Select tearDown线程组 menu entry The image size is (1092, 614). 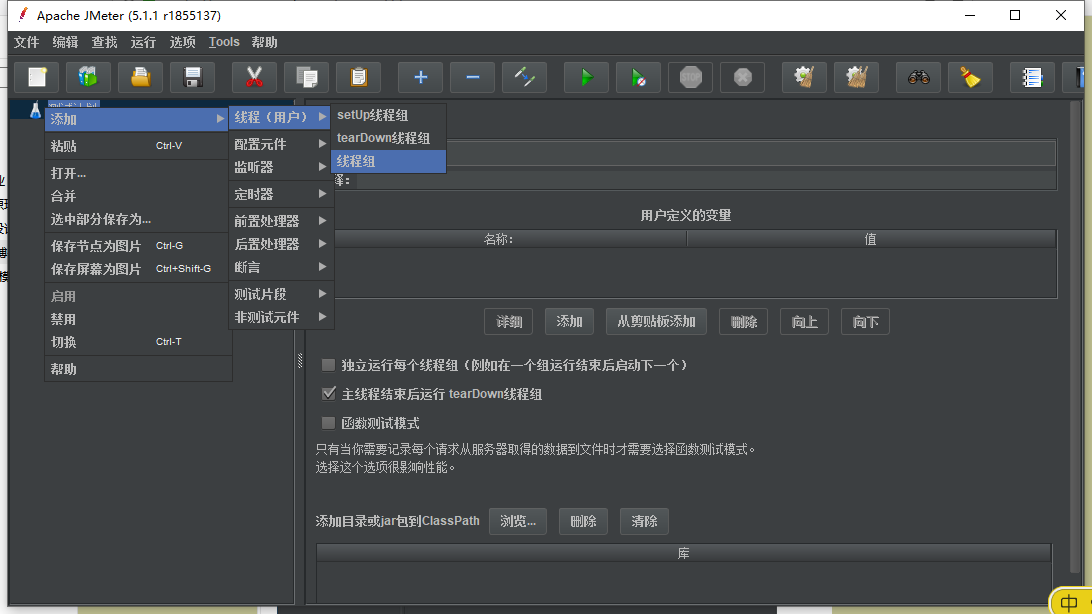click(388, 138)
